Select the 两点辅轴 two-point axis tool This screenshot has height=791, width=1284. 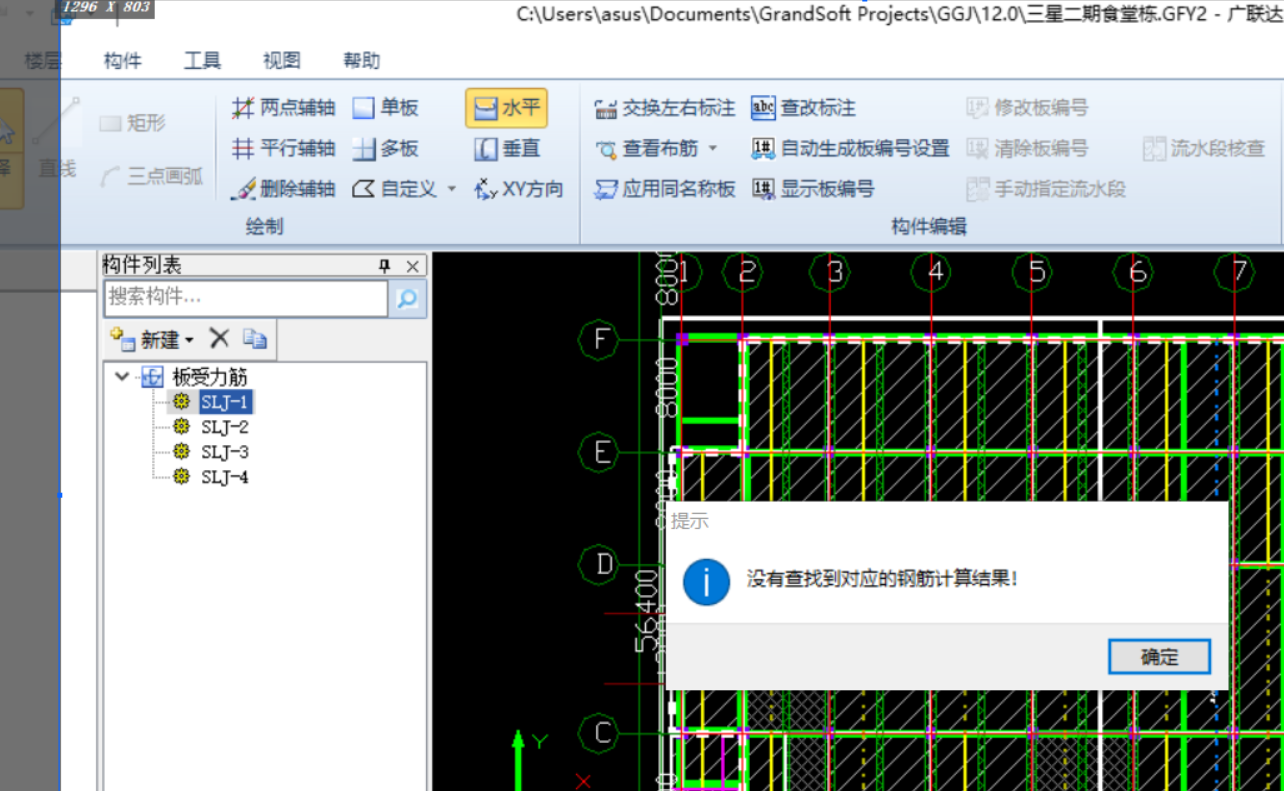click(283, 108)
